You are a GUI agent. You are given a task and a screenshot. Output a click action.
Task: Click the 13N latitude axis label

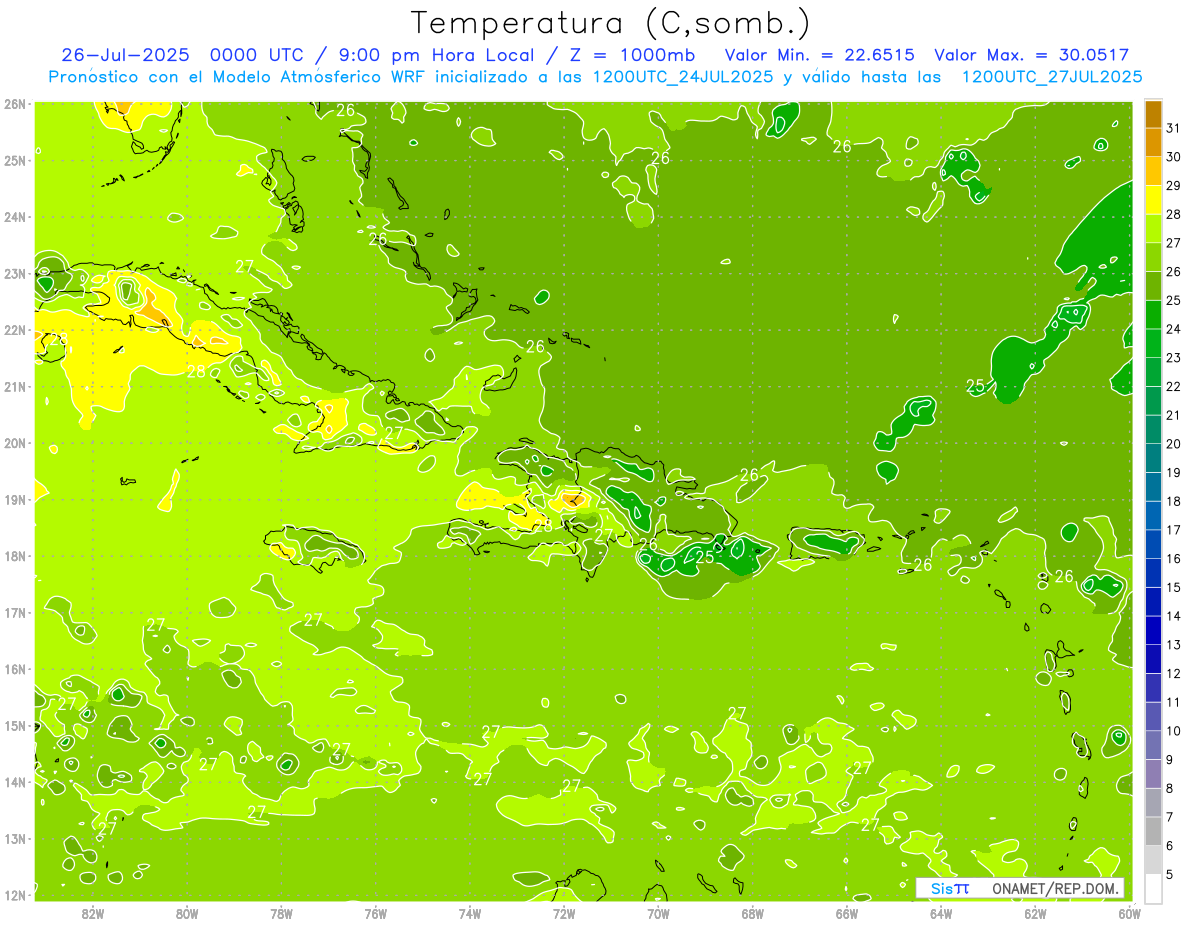[x=15, y=838]
